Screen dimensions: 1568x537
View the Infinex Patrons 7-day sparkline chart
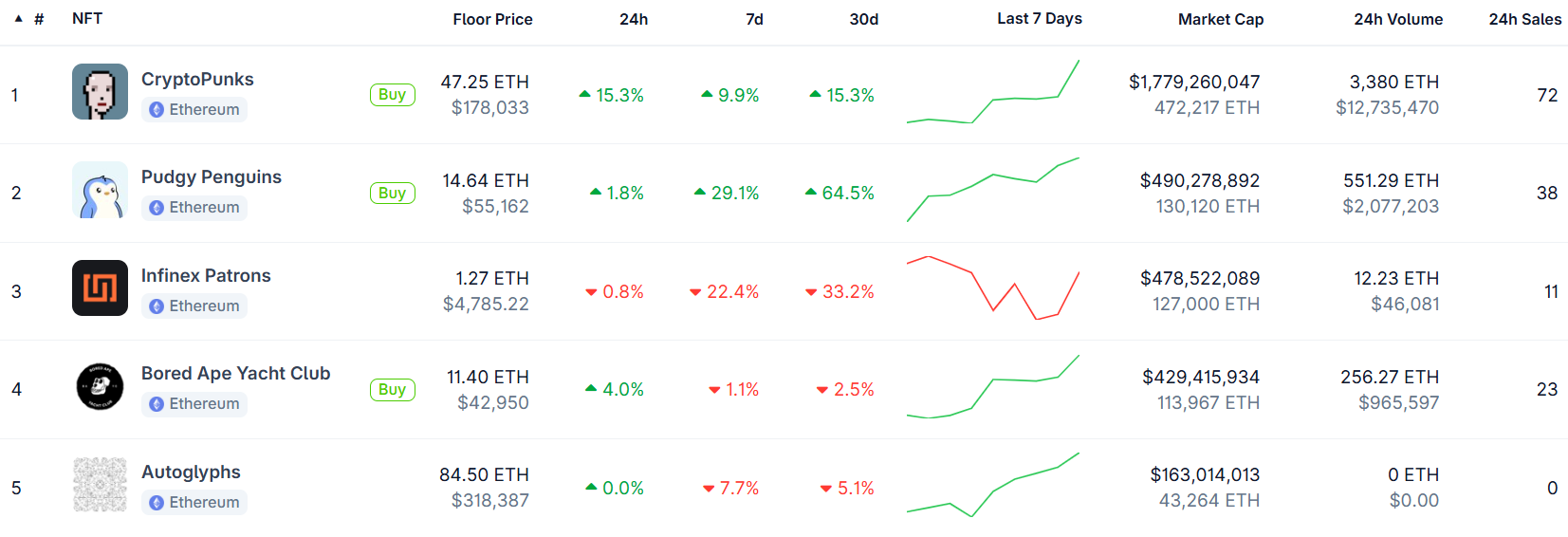pyautogui.click(x=993, y=288)
